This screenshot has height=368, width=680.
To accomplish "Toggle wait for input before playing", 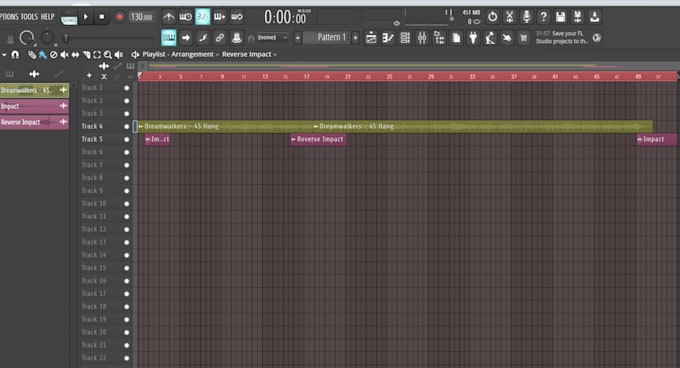I will (186, 17).
